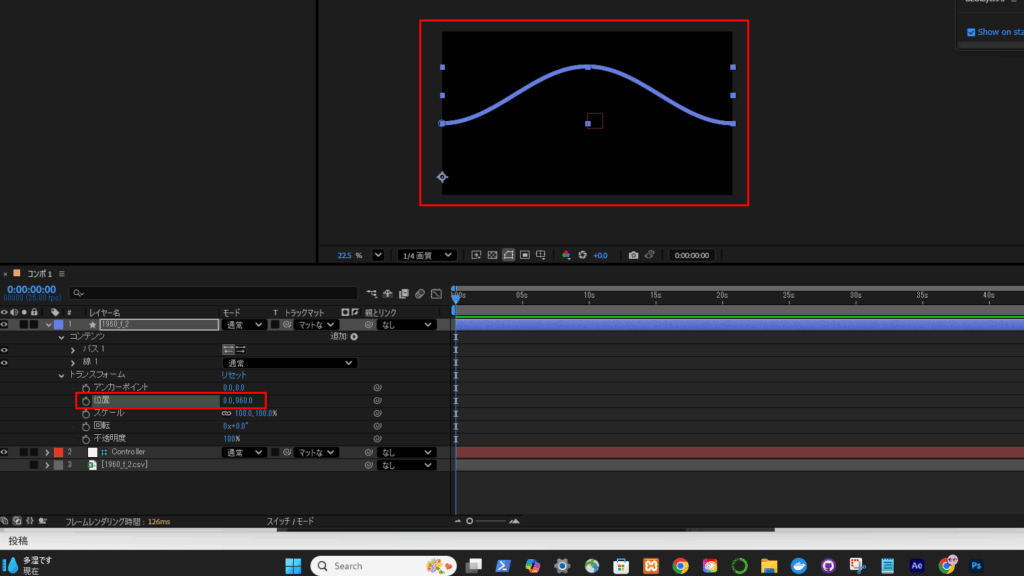Click the blue Reset link for Transform
This screenshot has width=1024, height=576.
click(x=234, y=375)
